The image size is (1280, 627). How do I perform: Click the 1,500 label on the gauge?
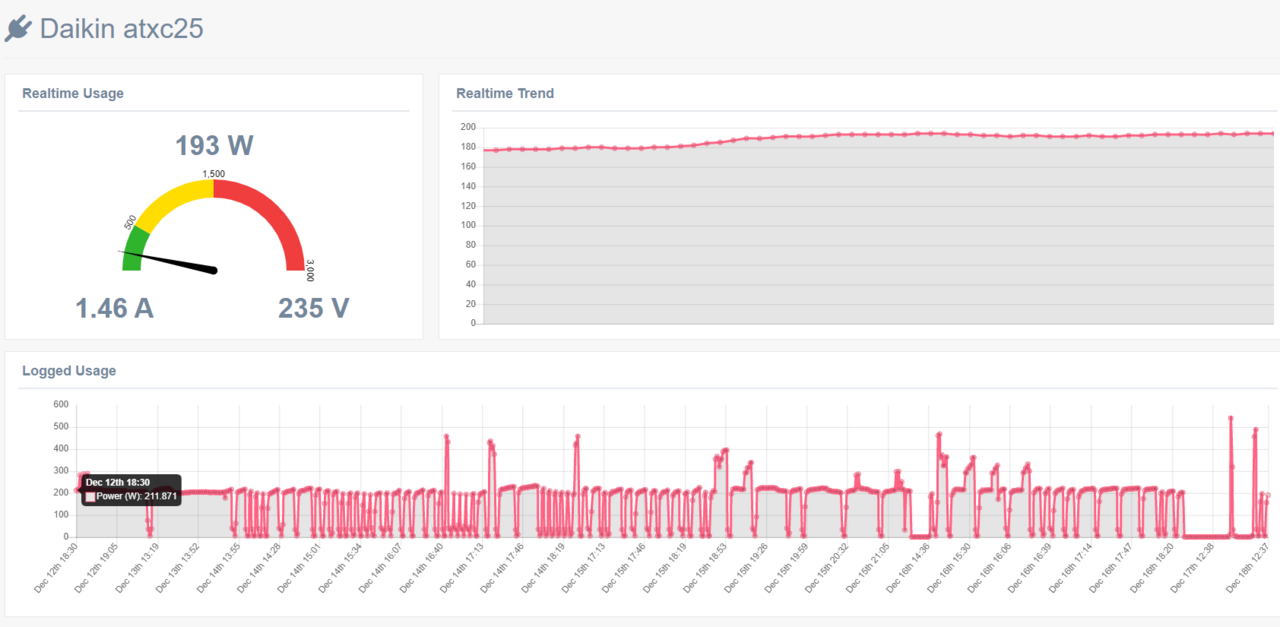point(213,174)
